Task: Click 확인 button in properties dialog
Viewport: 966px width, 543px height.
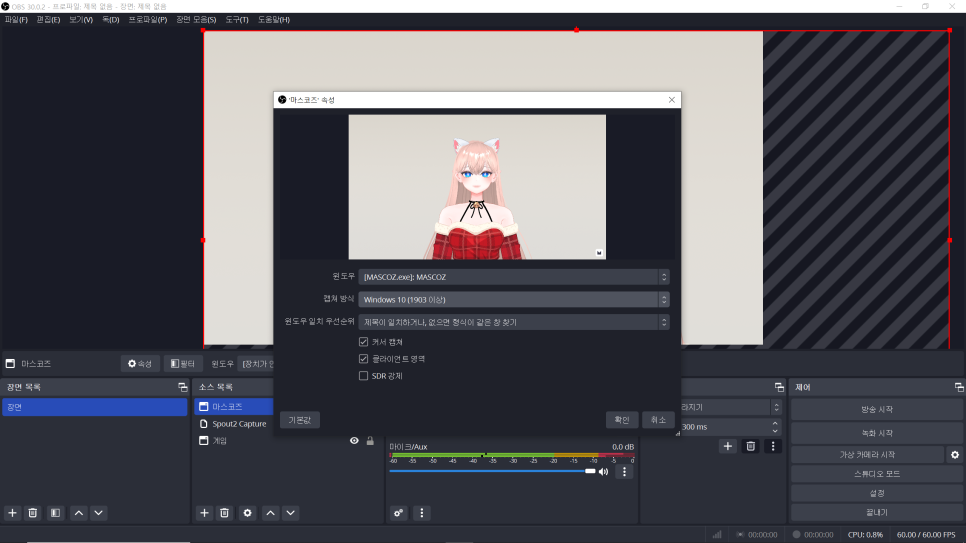Action: [622, 420]
